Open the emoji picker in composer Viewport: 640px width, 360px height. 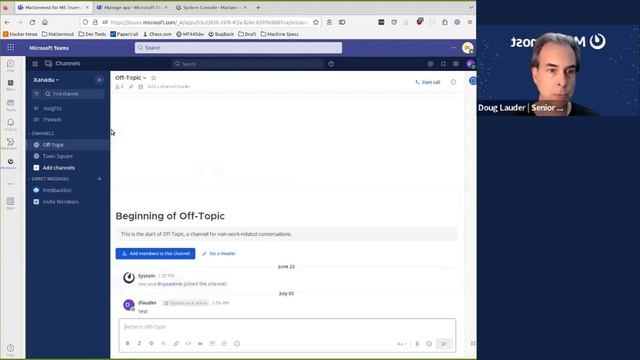429,344
